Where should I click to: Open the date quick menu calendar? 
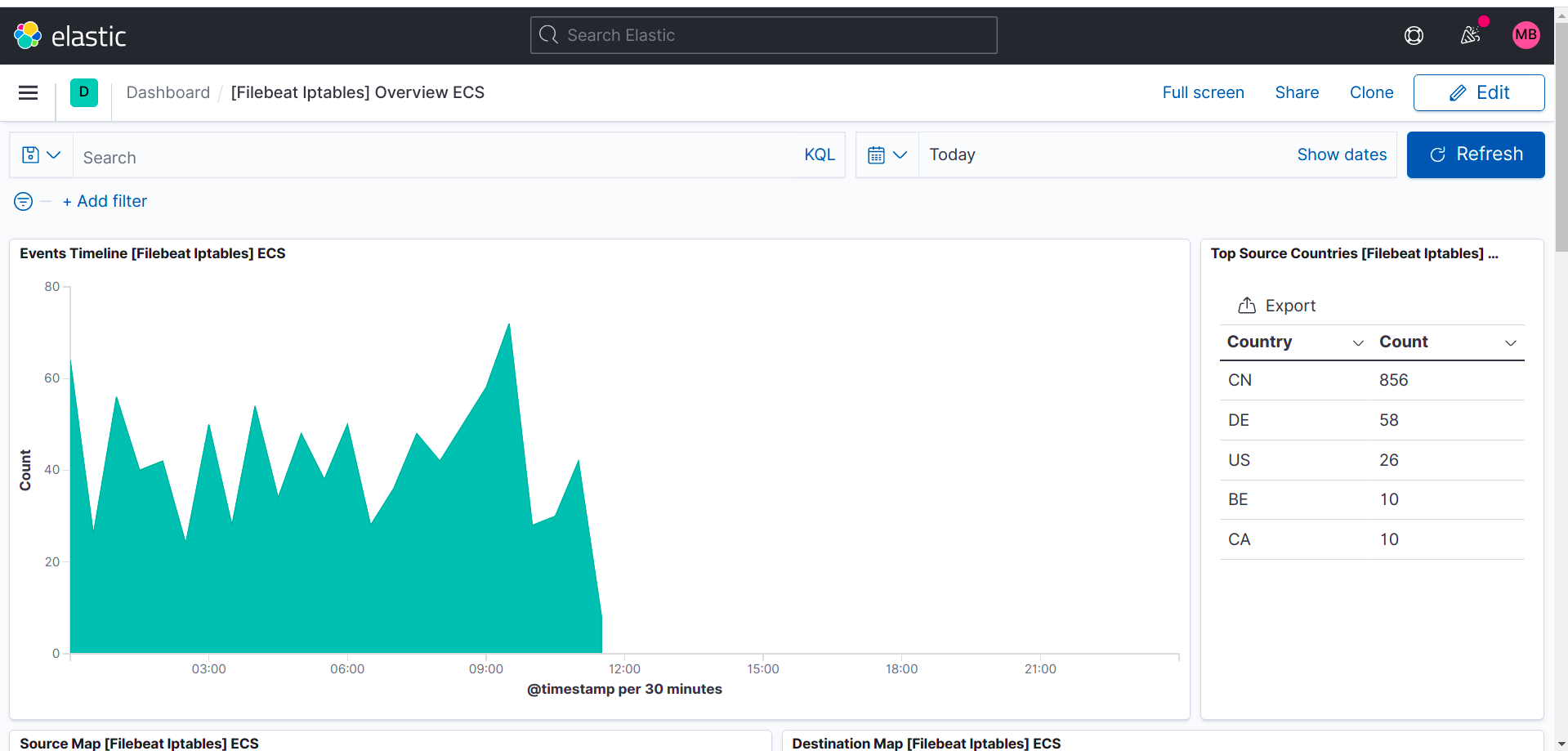pos(887,154)
